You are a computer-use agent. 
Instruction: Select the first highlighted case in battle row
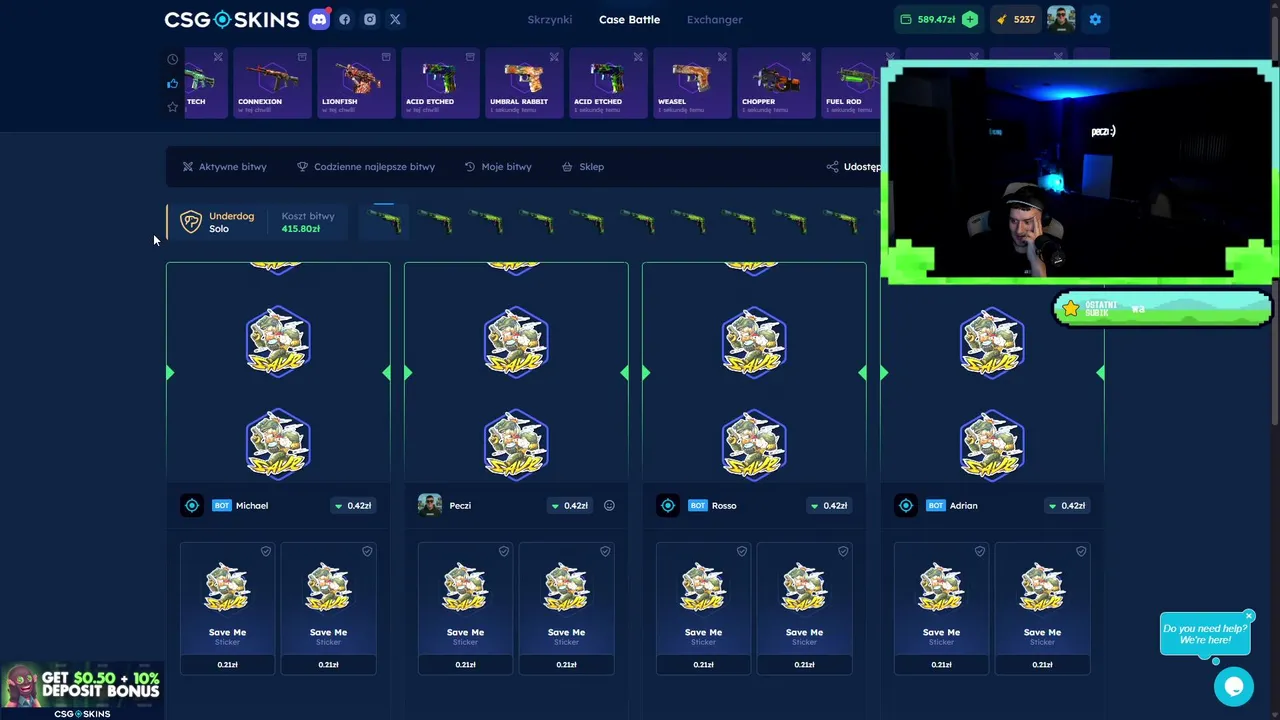pyautogui.click(x=384, y=221)
